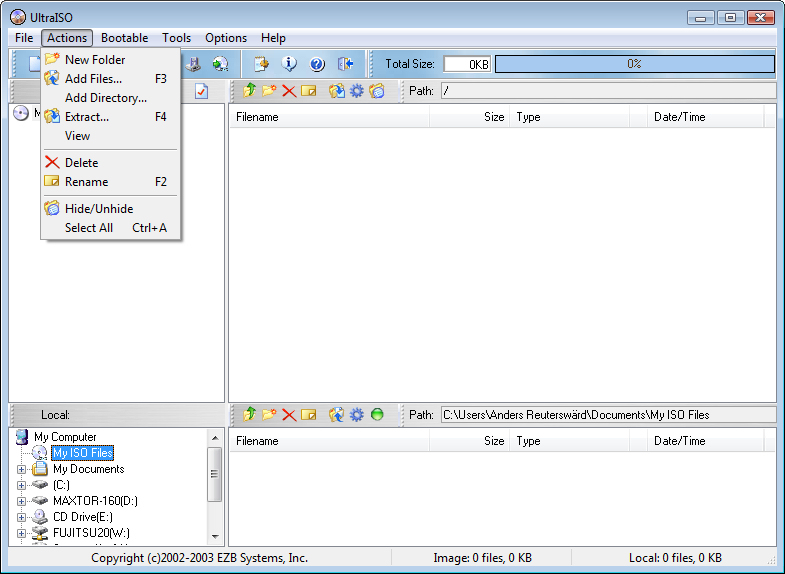Sort the Local file list by the Type column
The image size is (785, 574).
(569, 441)
